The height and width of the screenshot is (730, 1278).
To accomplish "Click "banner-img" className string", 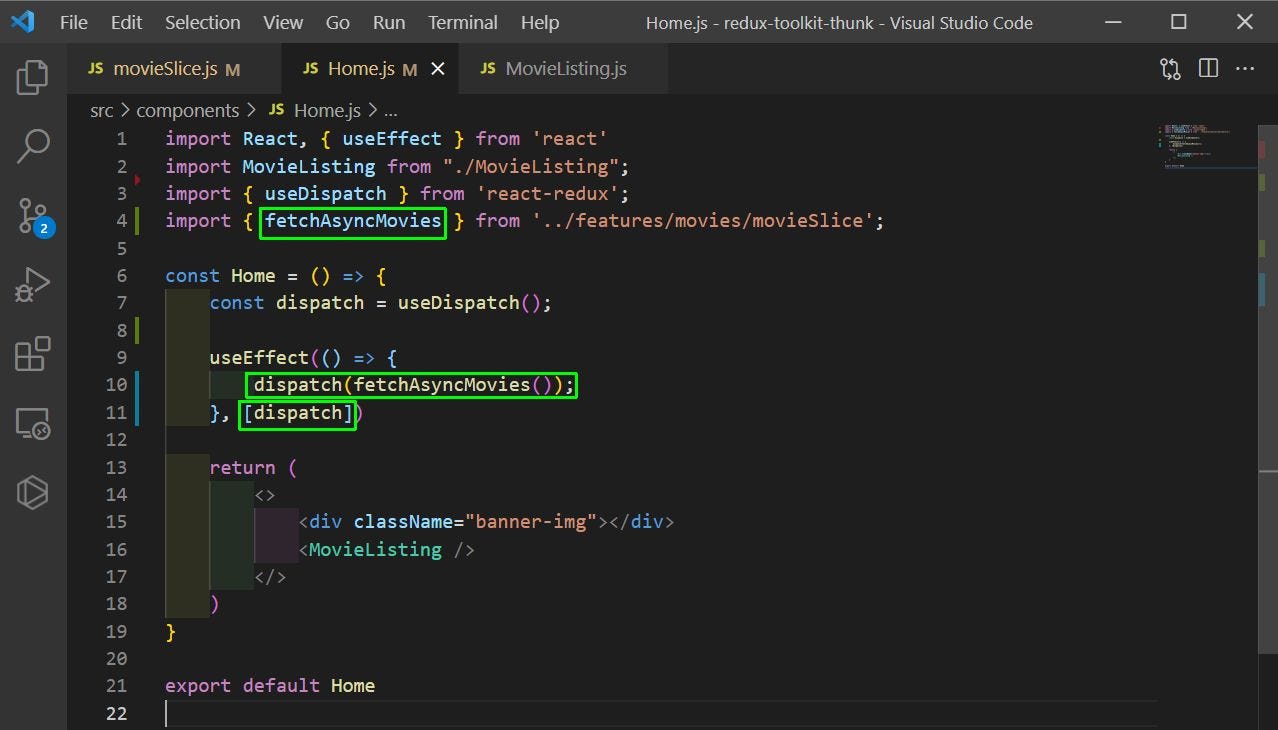I will pyautogui.click(x=531, y=521).
